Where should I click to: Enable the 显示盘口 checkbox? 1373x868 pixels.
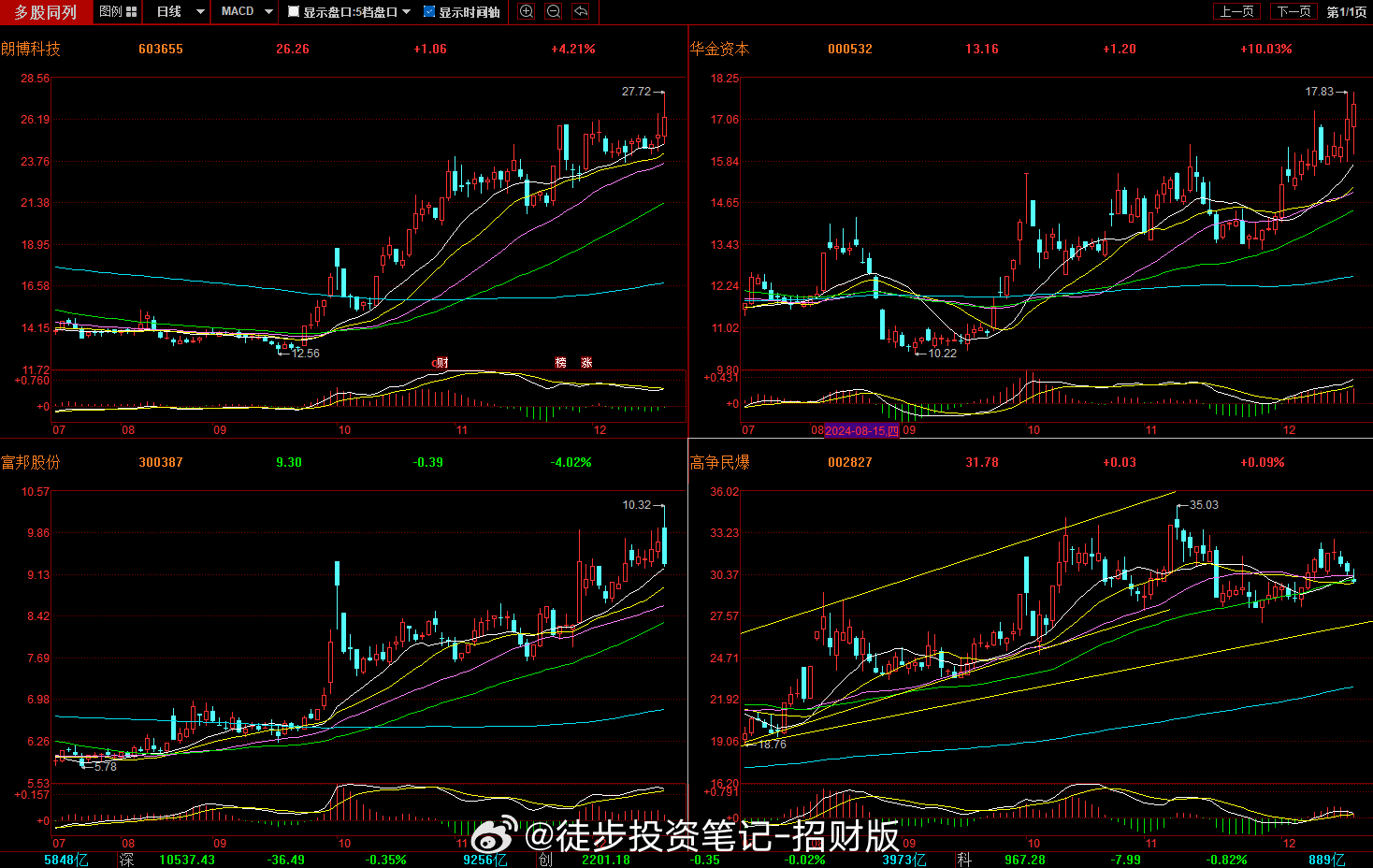tap(294, 12)
